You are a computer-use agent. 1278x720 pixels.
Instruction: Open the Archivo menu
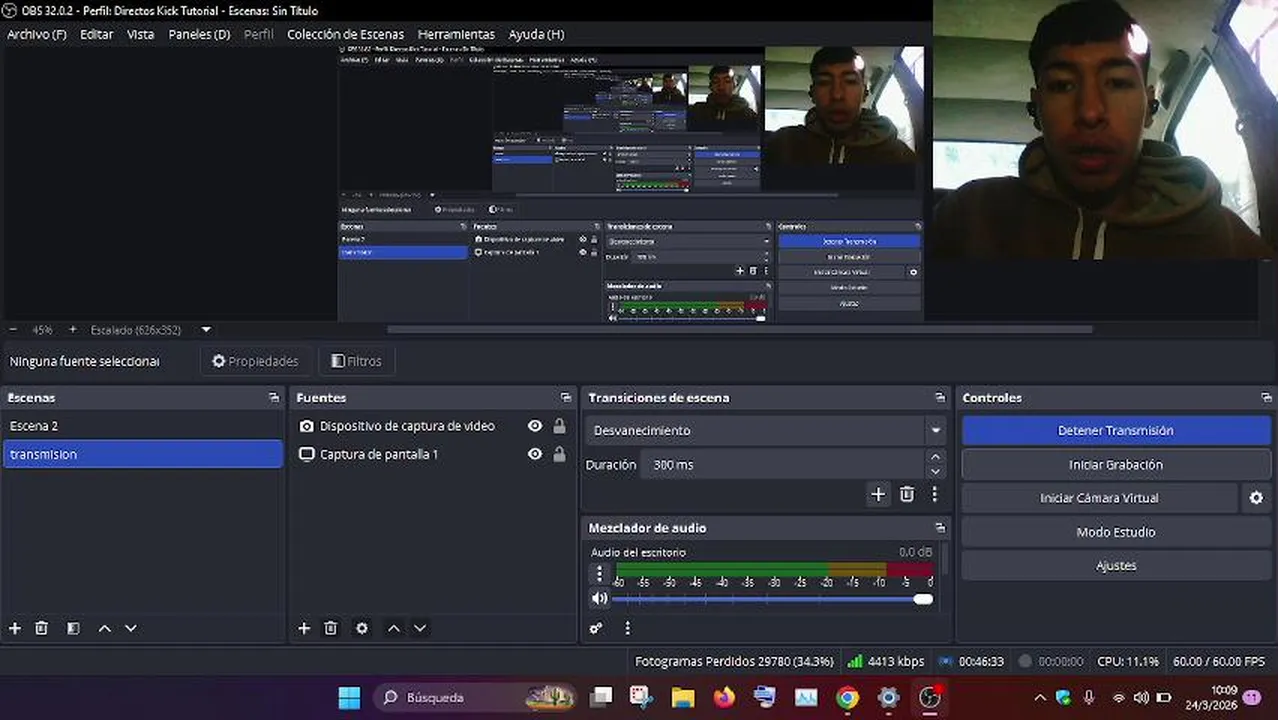click(x=37, y=34)
